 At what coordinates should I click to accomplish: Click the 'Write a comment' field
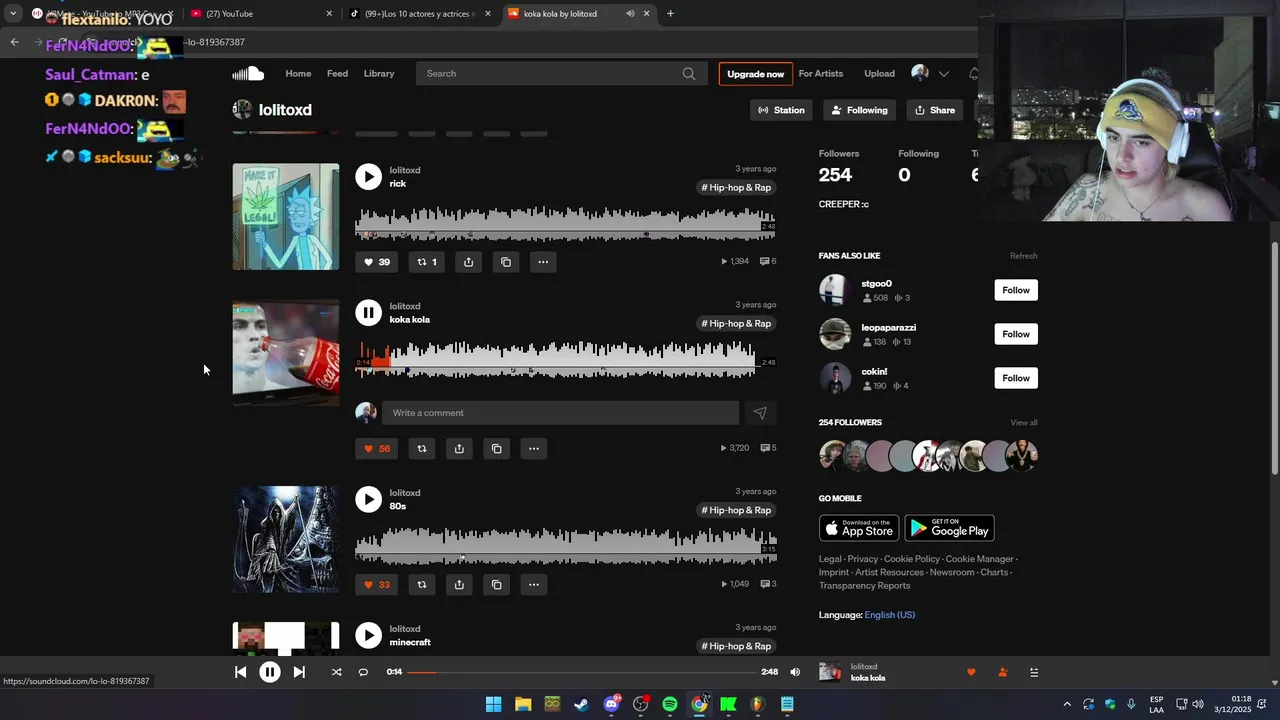tap(560, 413)
